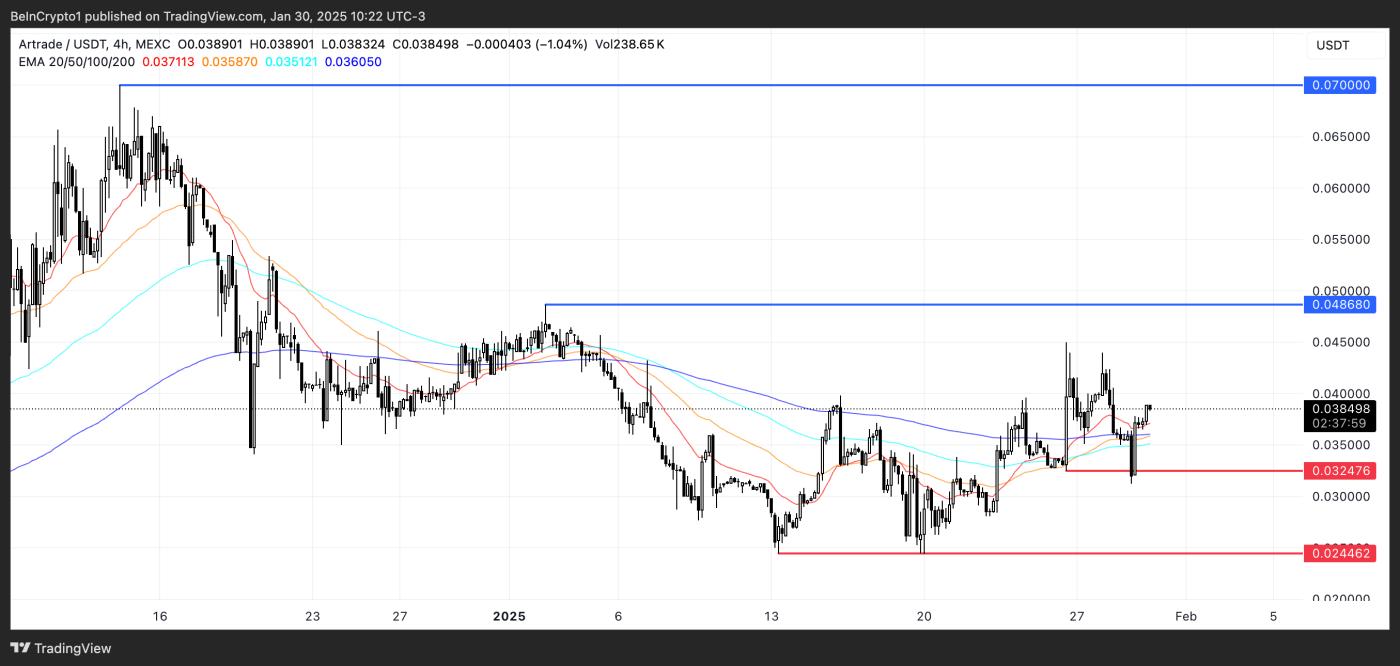Select the blue EMA 200 value 0.036050

click(x=351, y=62)
